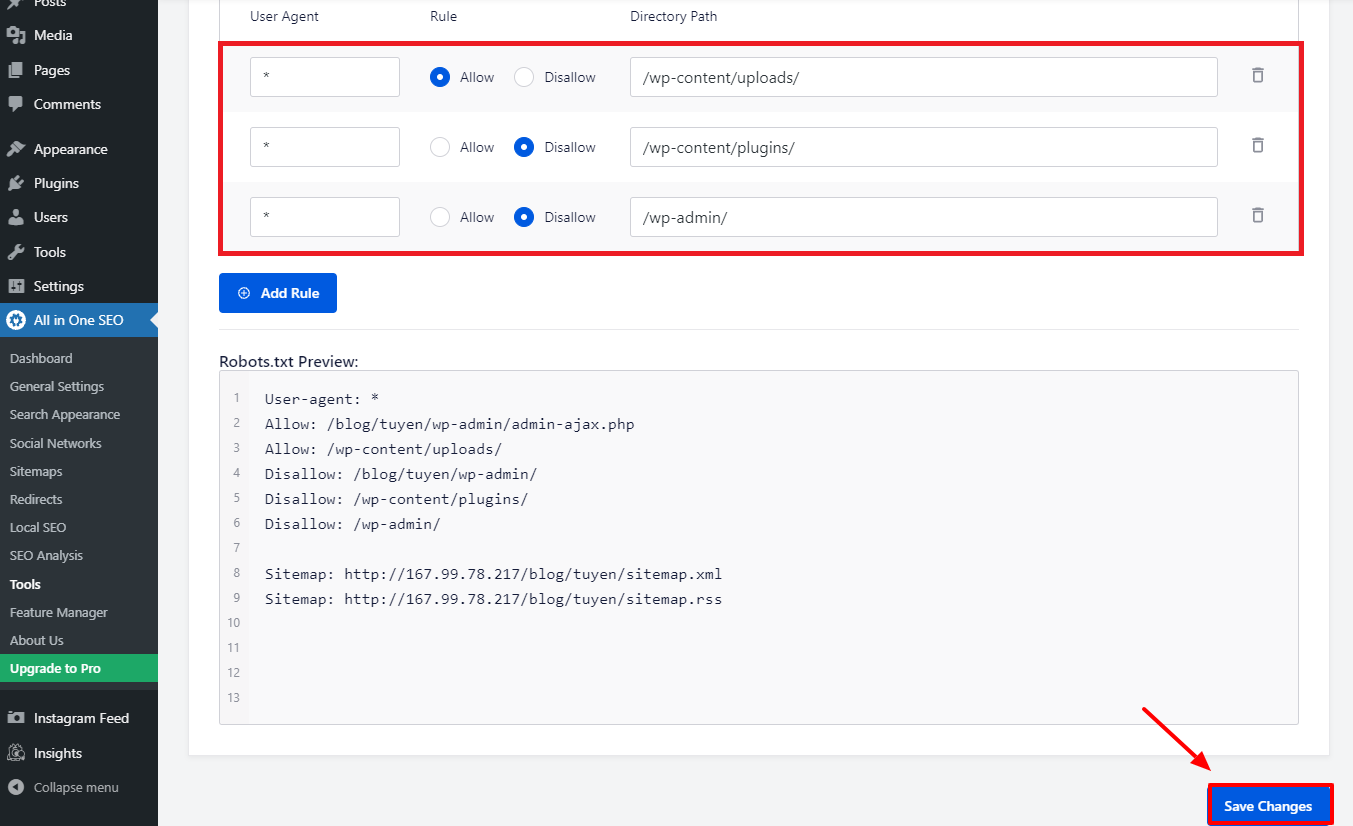Delete the /wp-admin/ rule with trash icon
The width and height of the screenshot is (1353, 826).
click(1258, 215)
